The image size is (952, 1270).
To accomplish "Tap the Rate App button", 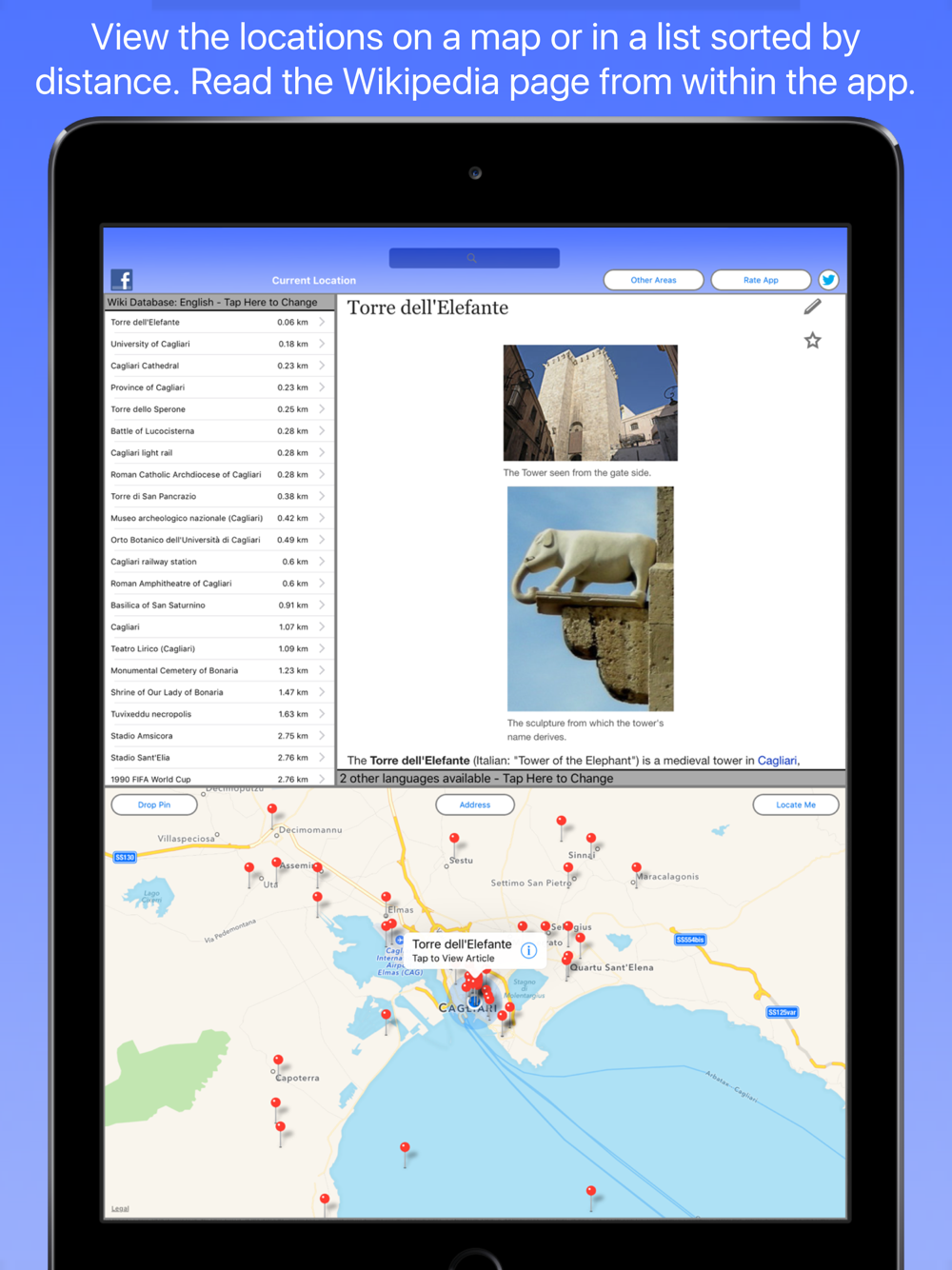I will [x=761, y=280].
